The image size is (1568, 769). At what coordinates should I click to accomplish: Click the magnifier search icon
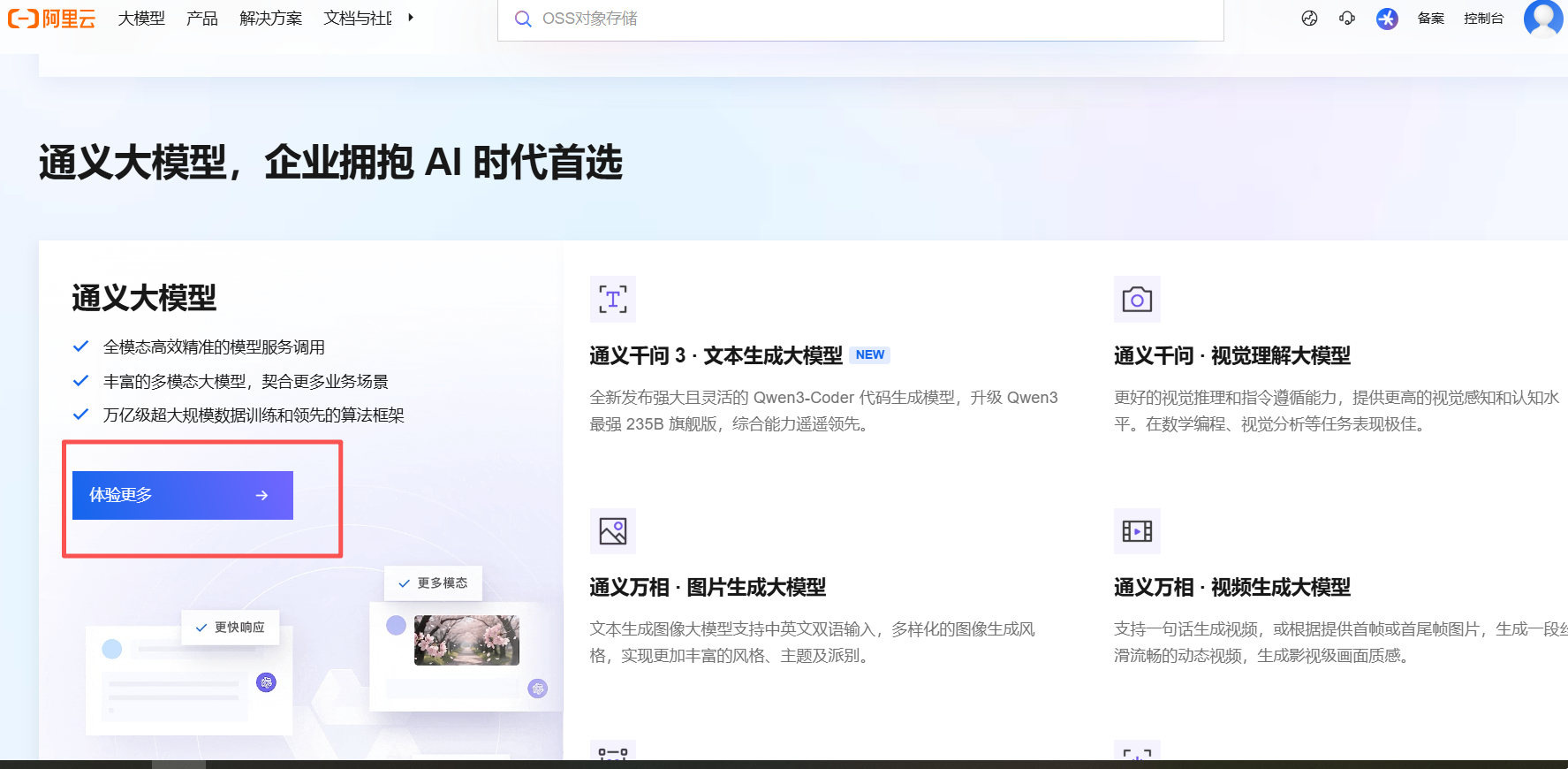(523, 19)
